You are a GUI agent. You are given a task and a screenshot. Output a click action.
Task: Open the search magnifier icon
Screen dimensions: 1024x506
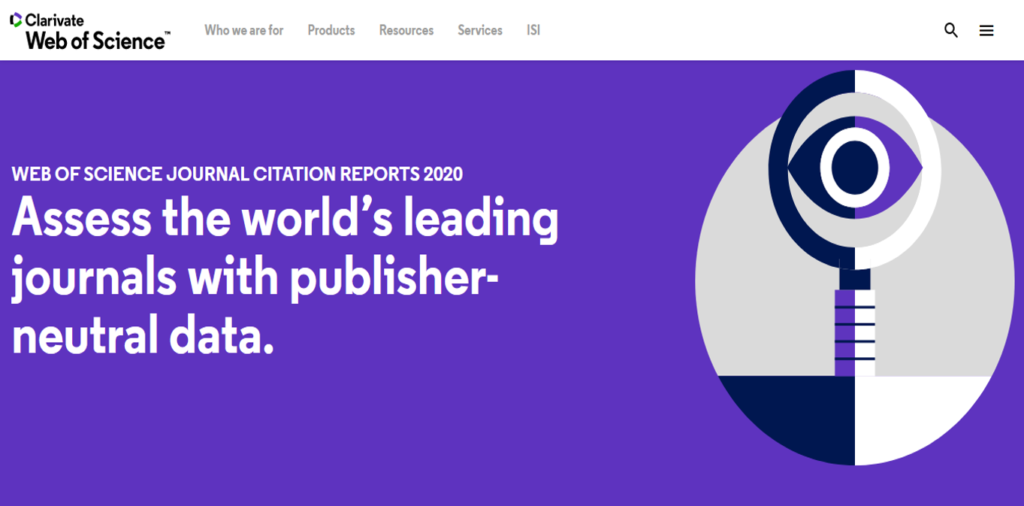pyautogui.click(x=951, y=30)
